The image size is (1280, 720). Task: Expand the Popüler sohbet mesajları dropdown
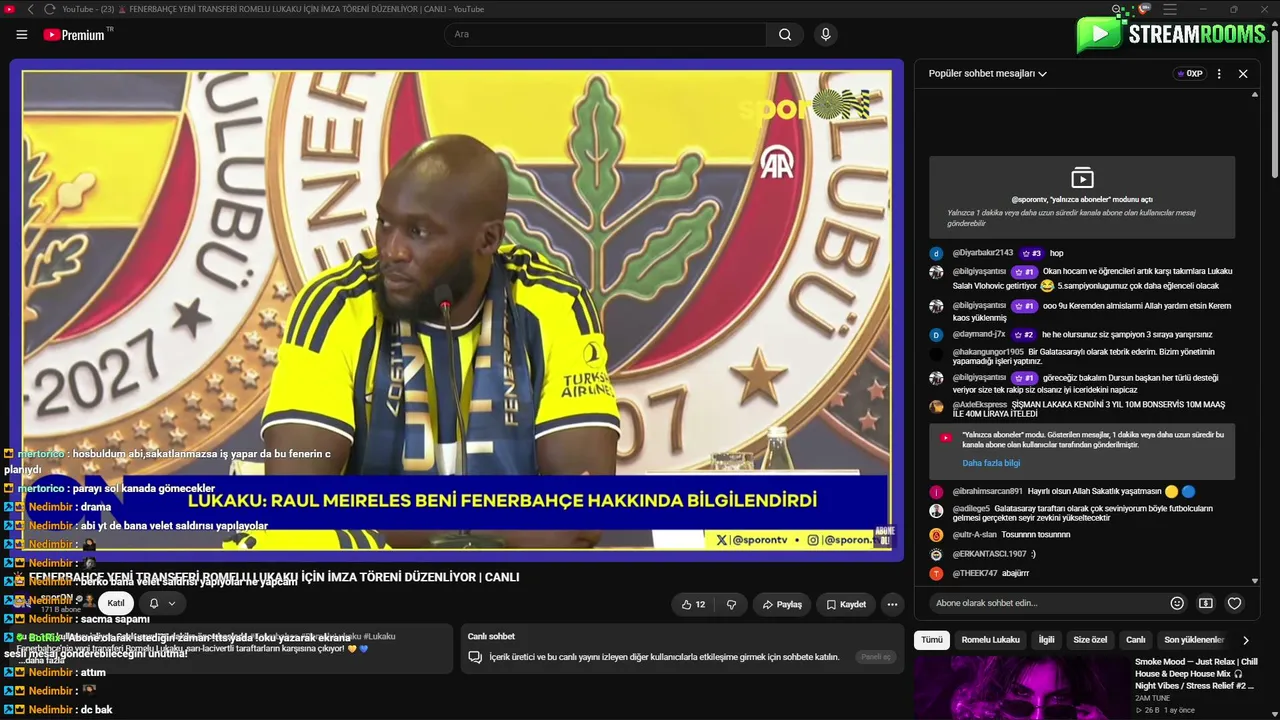988,74
